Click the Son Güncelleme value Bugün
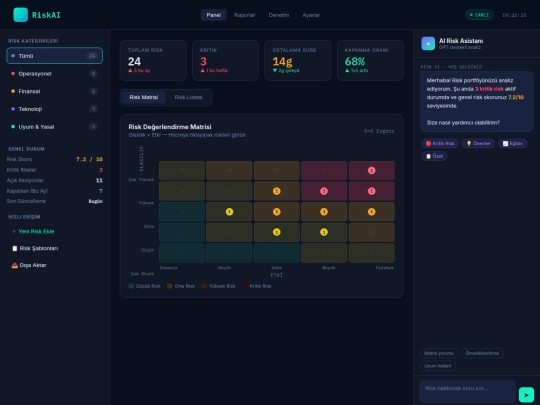Image resolution: width=540 pixels, height=405 pixels. (96, 201)
